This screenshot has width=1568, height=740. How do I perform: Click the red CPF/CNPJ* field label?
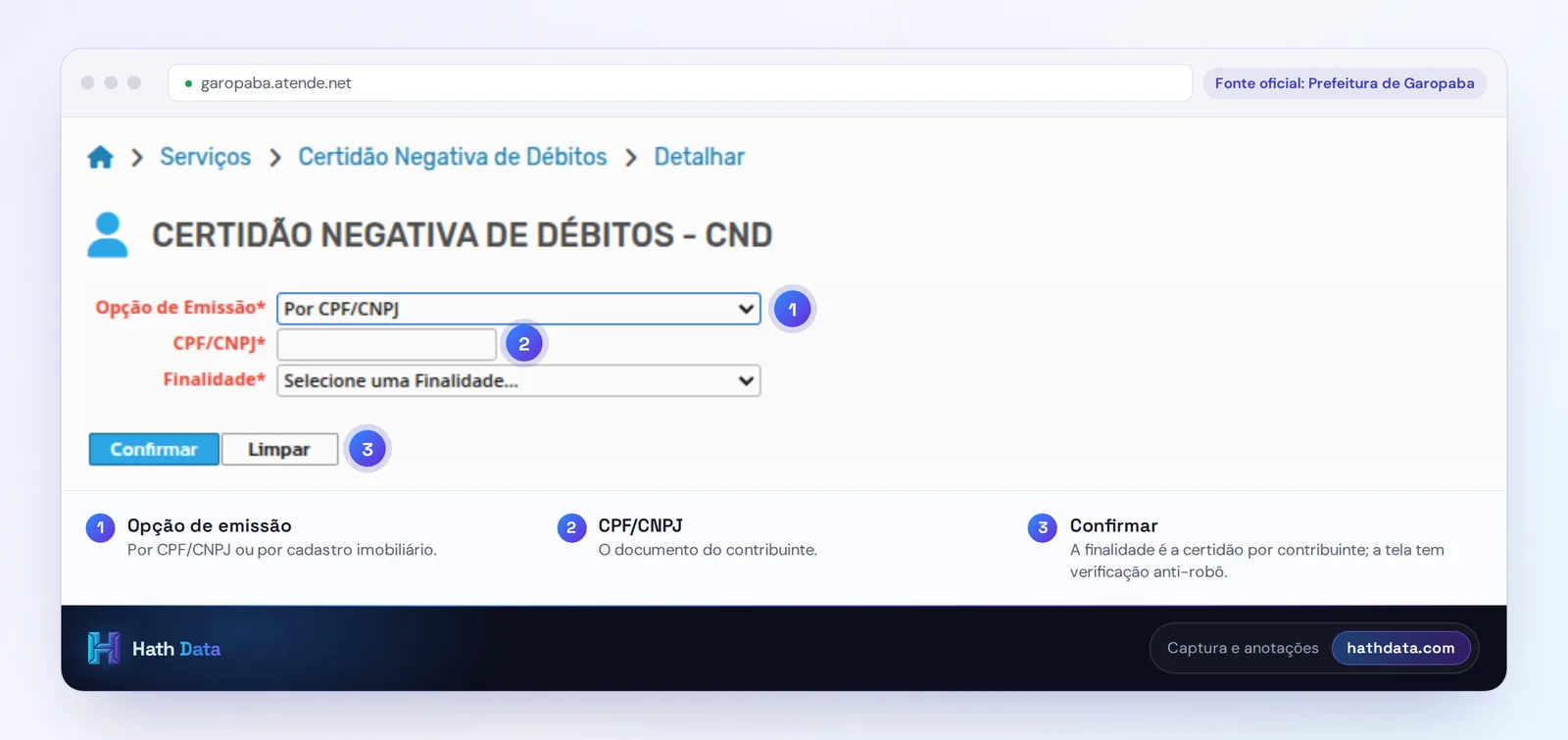click(220, 343)
